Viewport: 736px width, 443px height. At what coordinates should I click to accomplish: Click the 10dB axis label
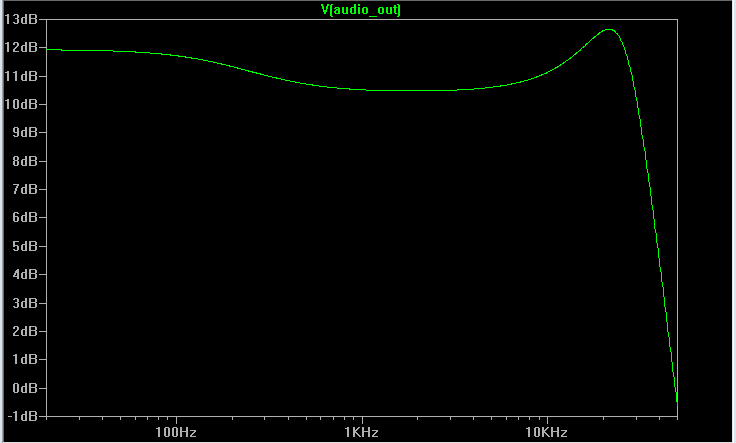click(21, 104)
